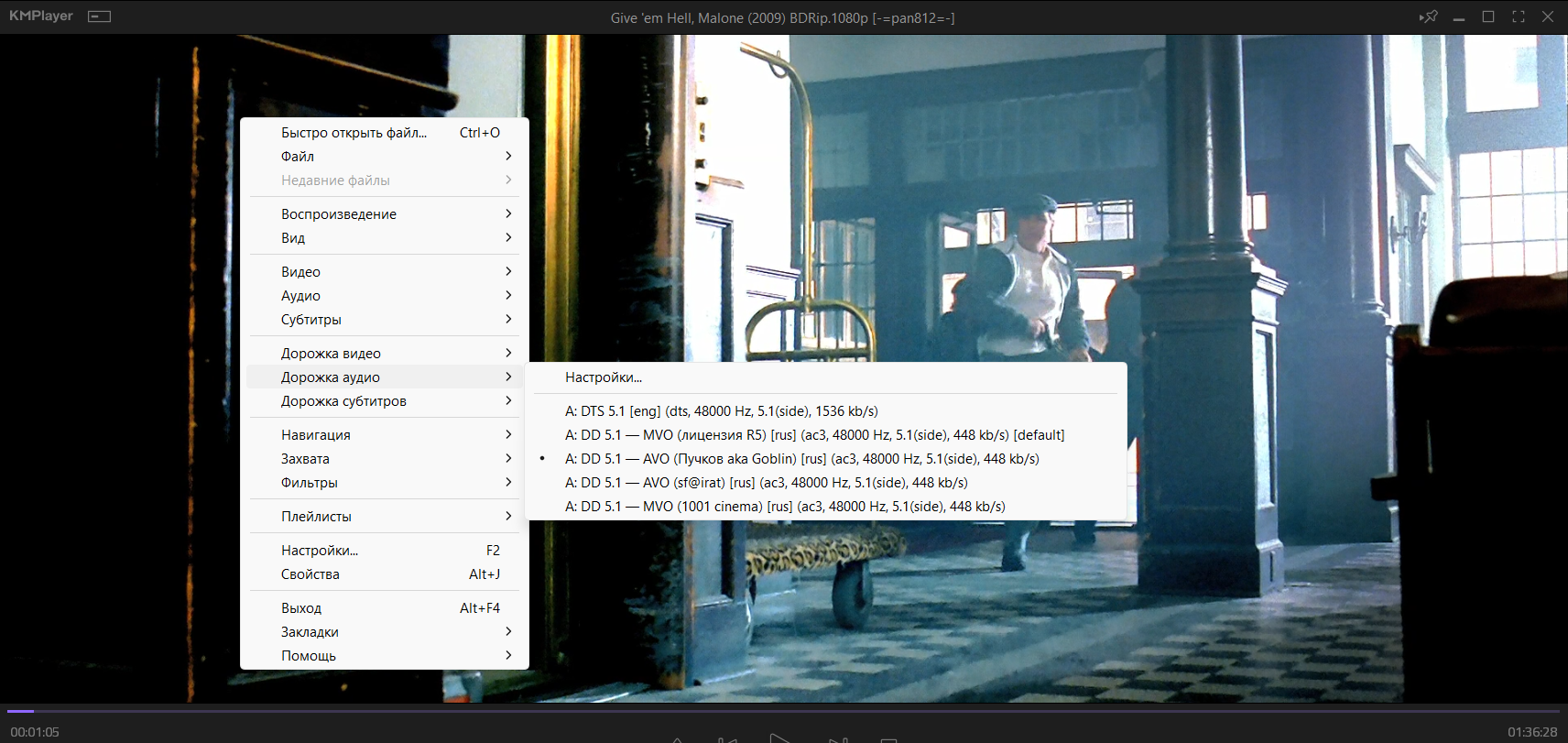
Task: Click the Give 'em Hell, Malone window title
Action: tap(783, 17)
